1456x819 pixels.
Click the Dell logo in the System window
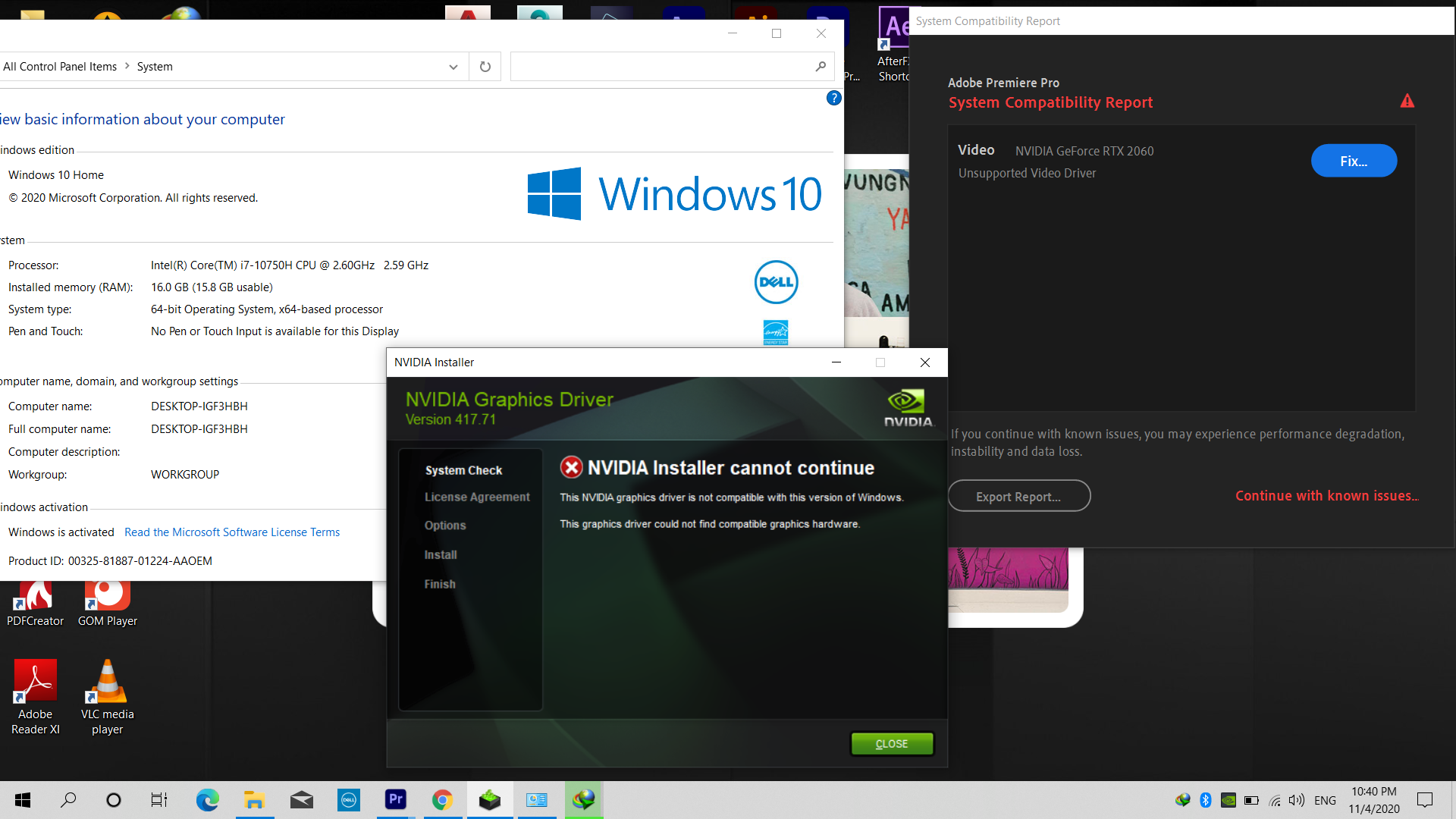click(776, 282)
